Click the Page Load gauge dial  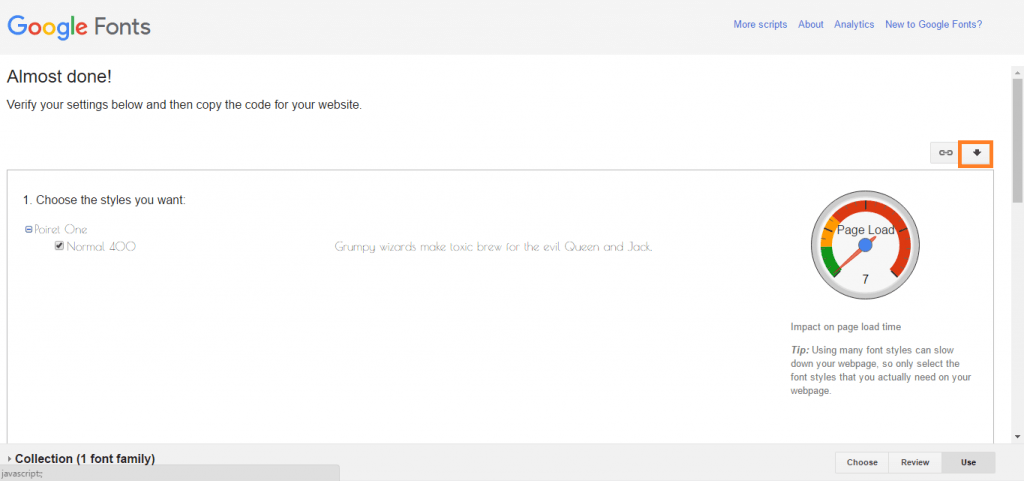[x=865, y=245]
